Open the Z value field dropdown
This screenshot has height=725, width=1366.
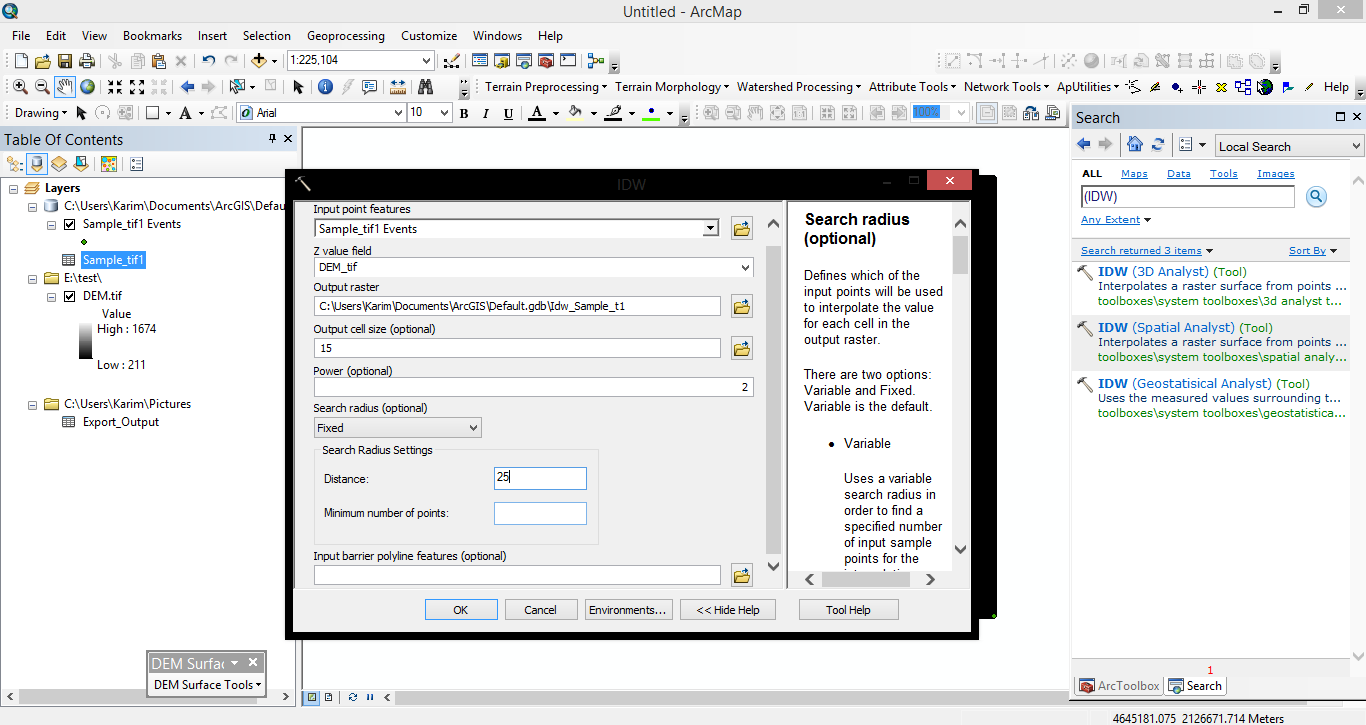[745, 268]
